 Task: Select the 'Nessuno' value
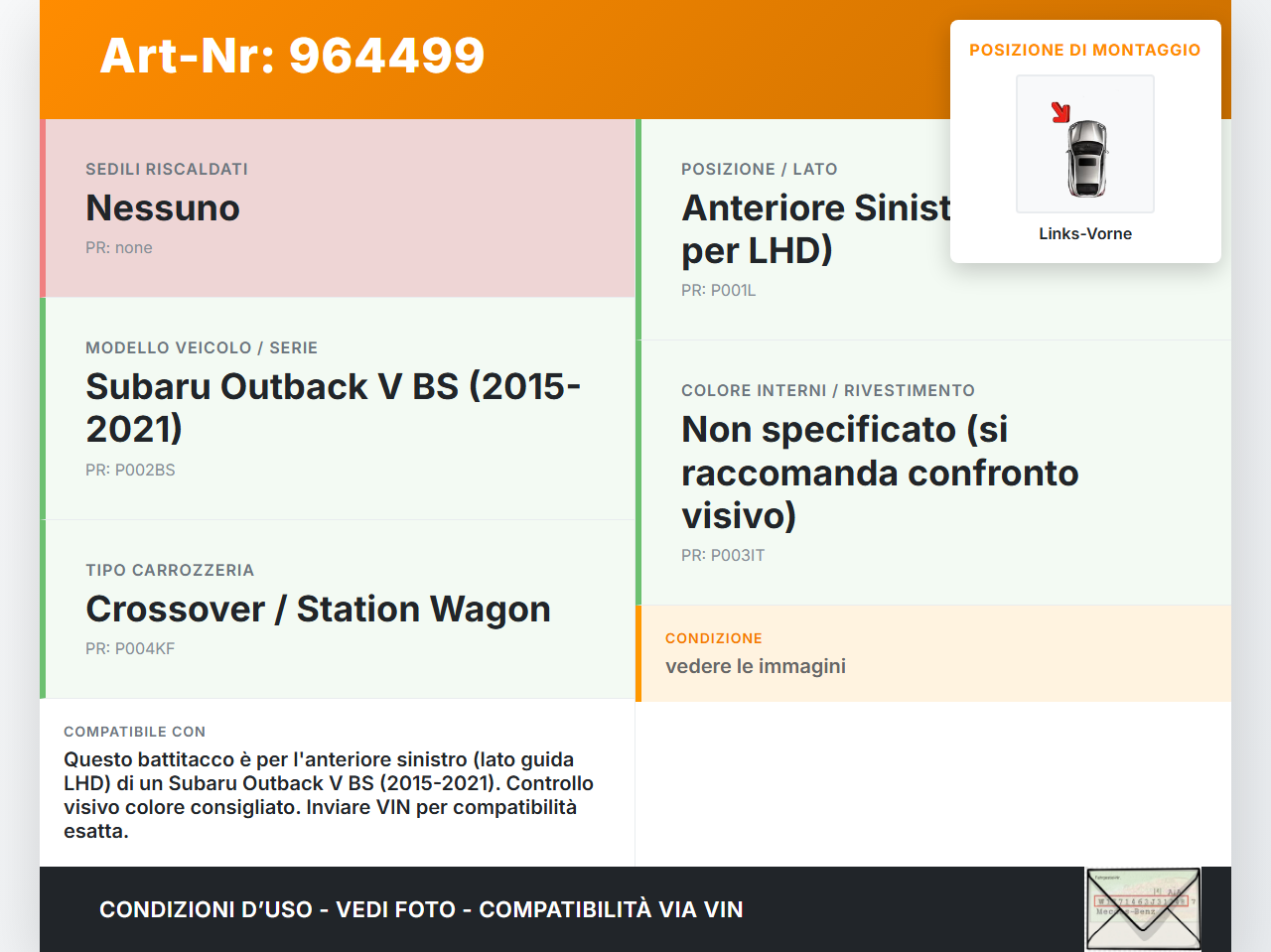163,207
